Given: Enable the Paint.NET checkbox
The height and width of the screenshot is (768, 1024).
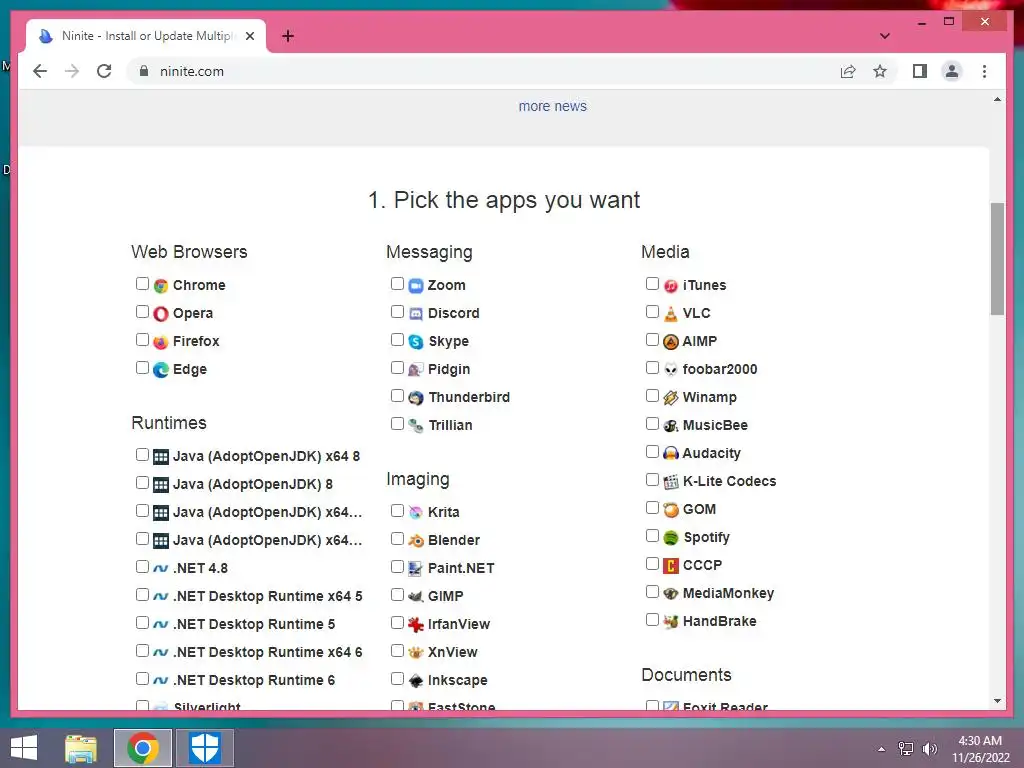Looking at the screenshot, I should pos(397,566).
